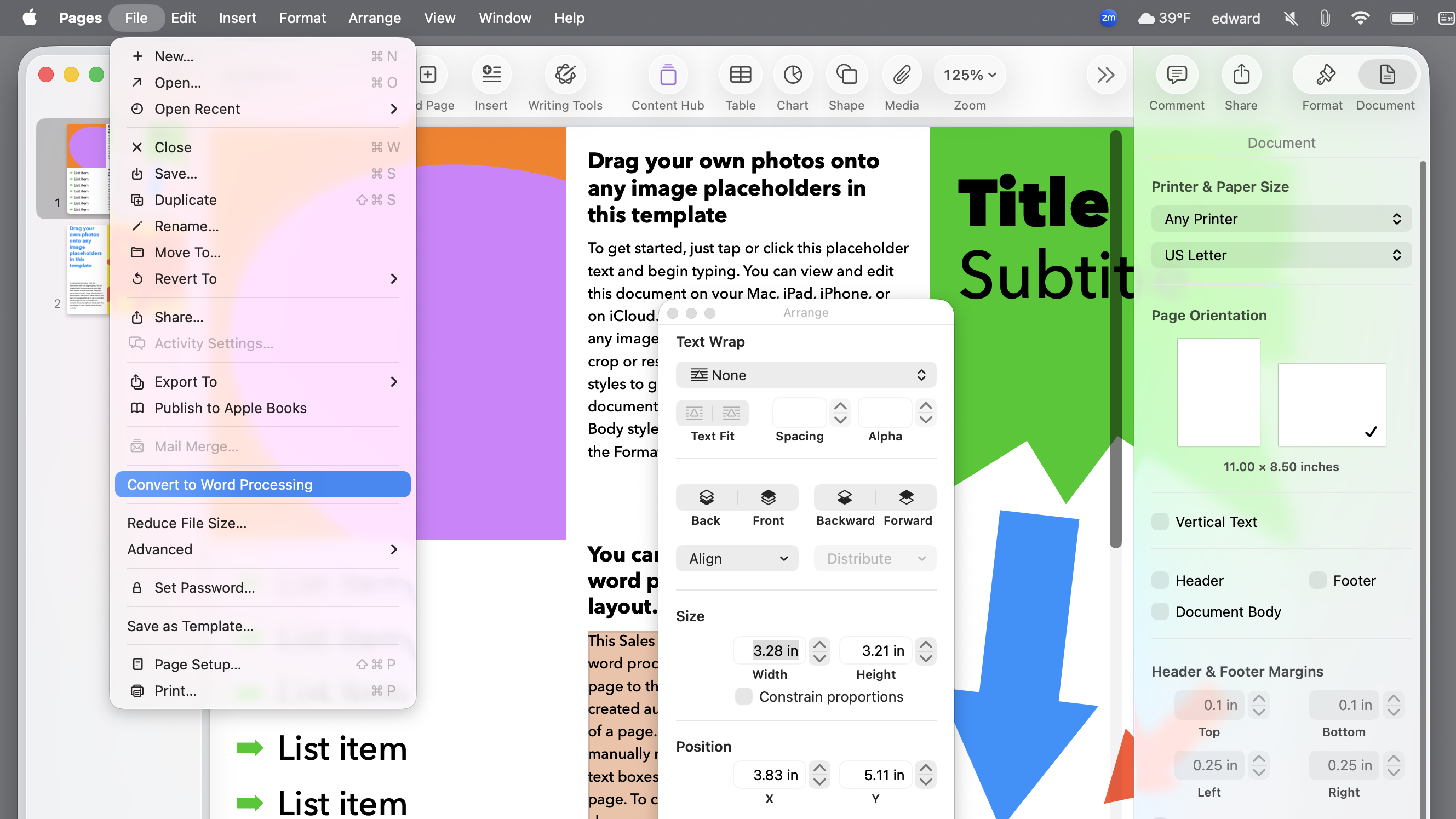Click the left Text Fit icon
The height and width of the screenshot is (819, 1456).
coord(694,413)
